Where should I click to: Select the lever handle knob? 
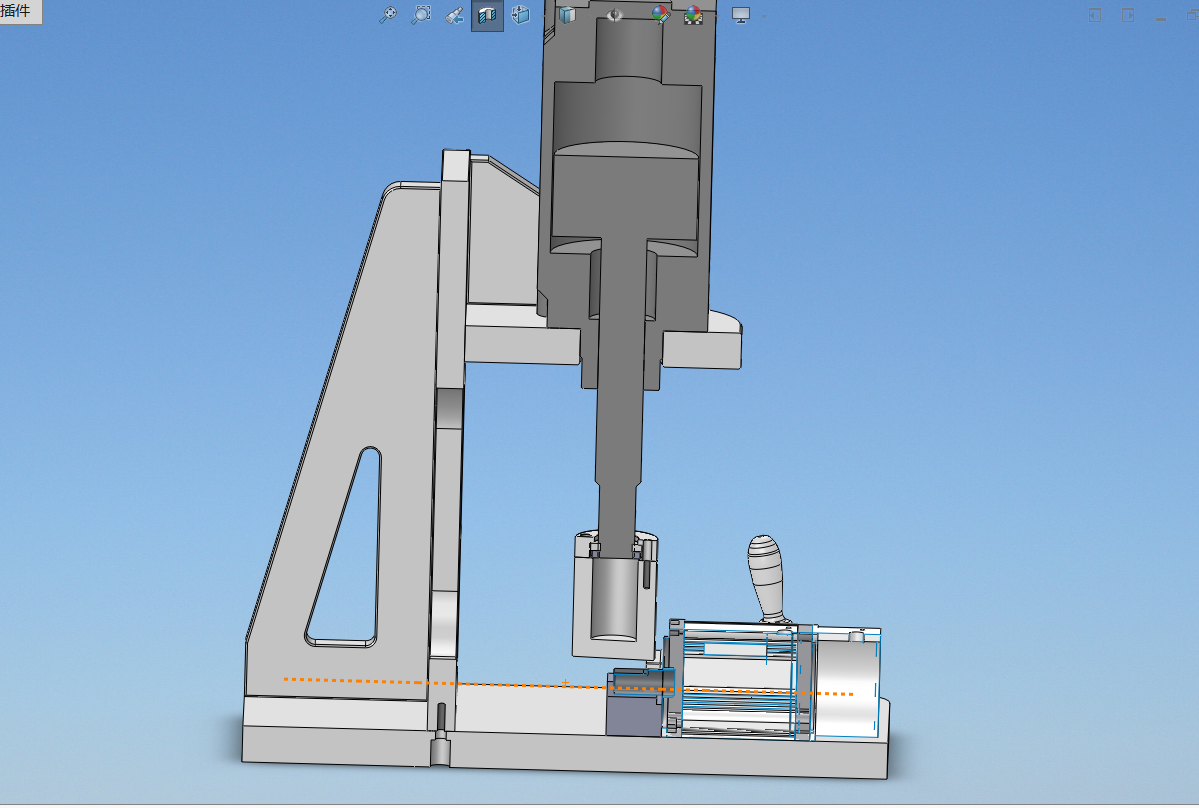click(766, 579)
